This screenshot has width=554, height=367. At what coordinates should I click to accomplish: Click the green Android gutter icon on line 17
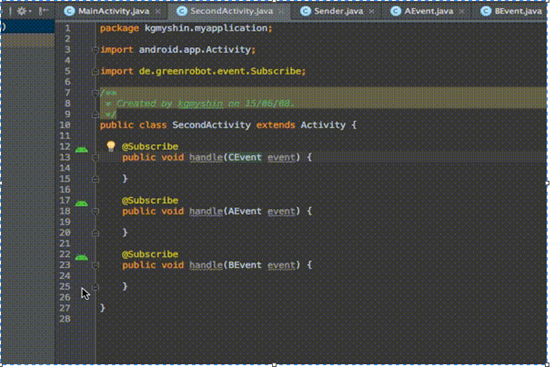[x=81, y=203]
